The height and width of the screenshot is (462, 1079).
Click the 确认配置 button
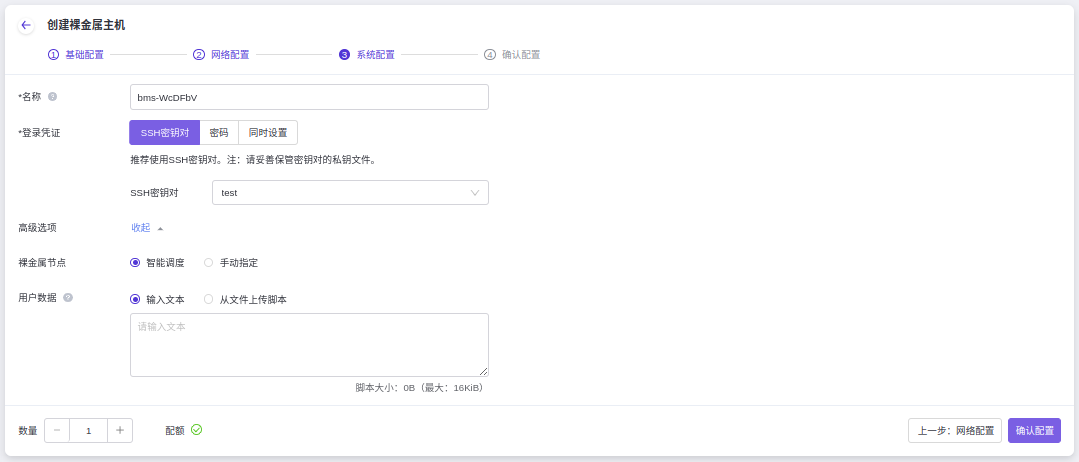click(x=1034, y=431)
